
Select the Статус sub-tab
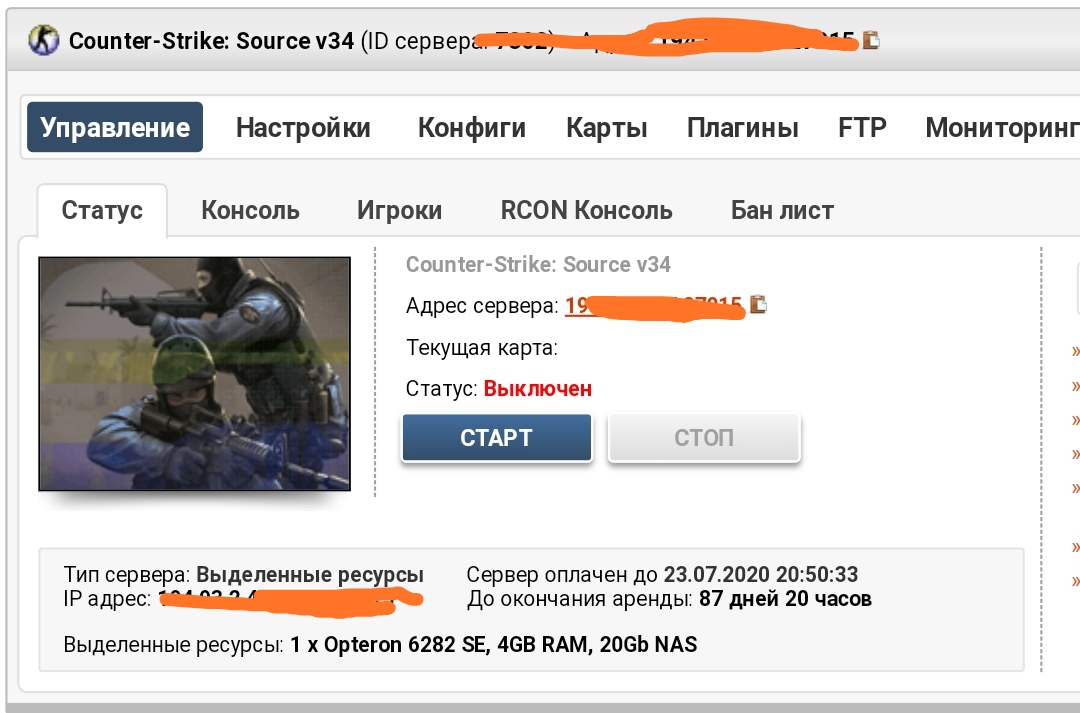102,210
